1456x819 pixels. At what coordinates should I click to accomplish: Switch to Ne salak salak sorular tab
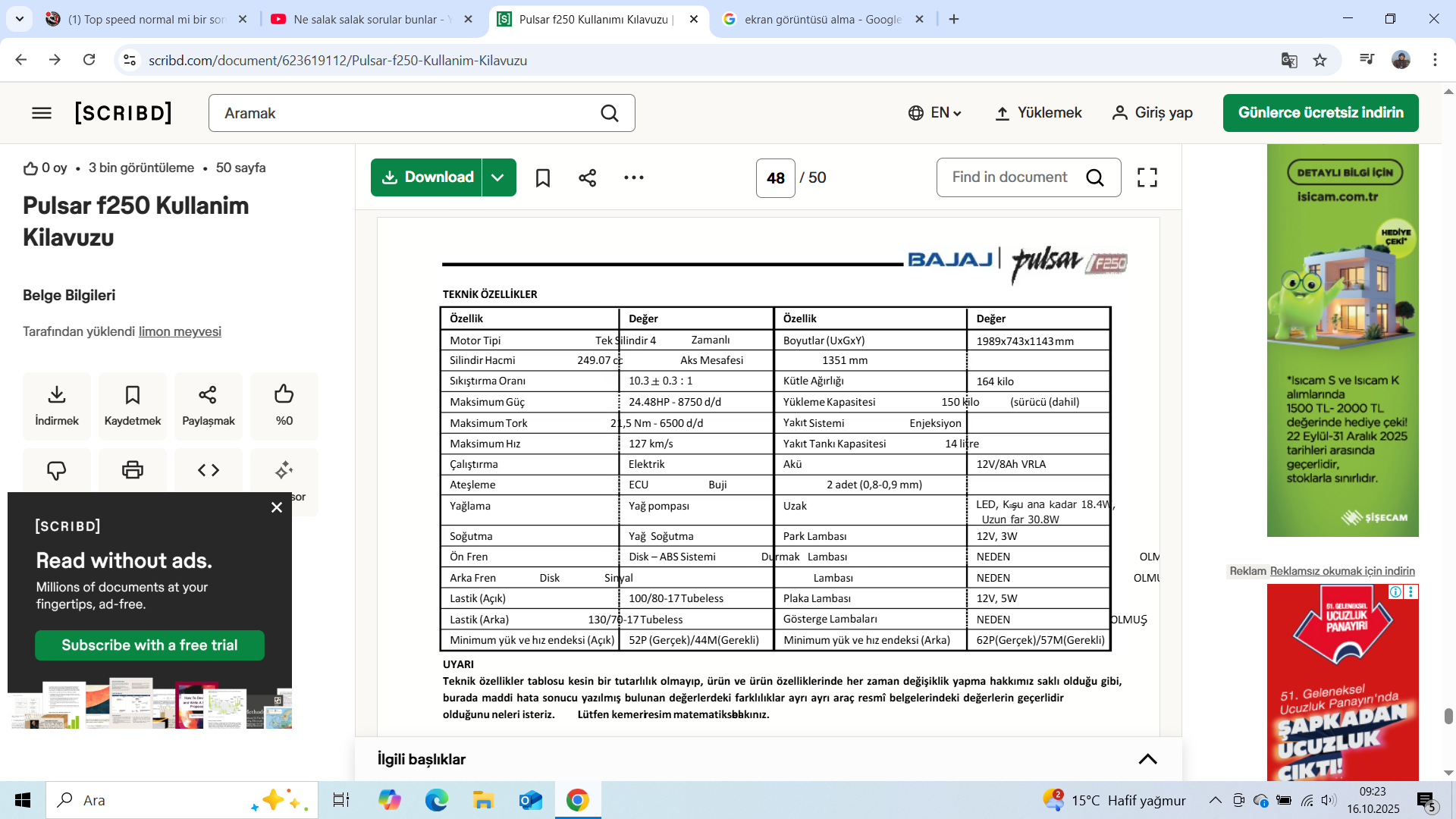[372, 19]
